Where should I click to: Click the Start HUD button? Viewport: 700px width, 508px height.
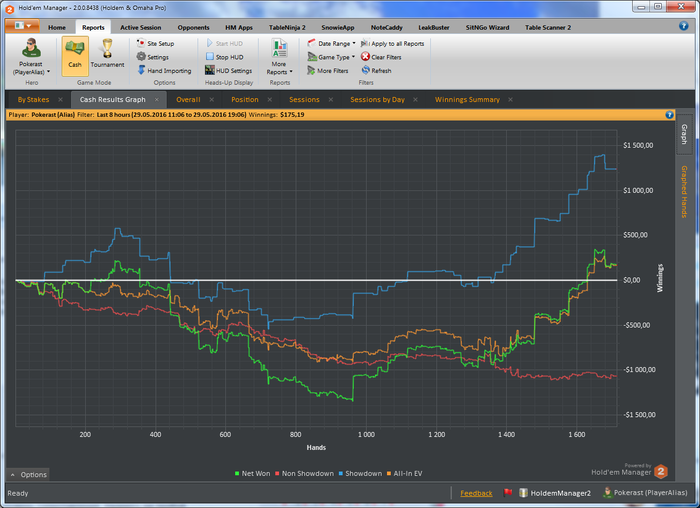[225, 43]
